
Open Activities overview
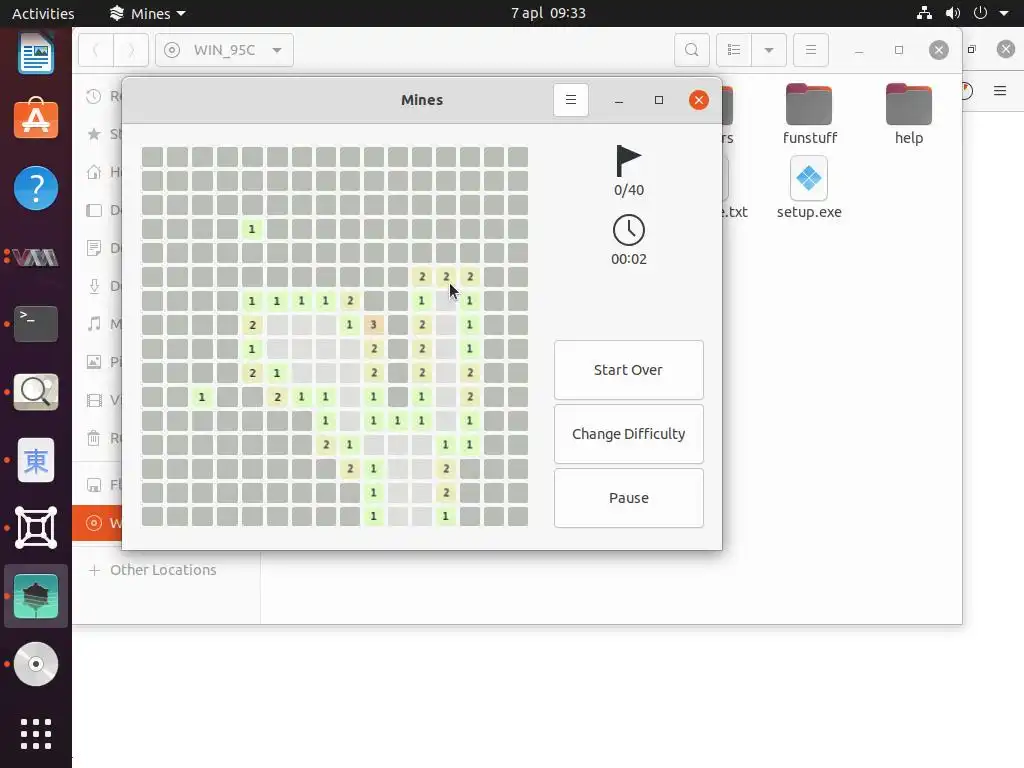click(43, 13)
